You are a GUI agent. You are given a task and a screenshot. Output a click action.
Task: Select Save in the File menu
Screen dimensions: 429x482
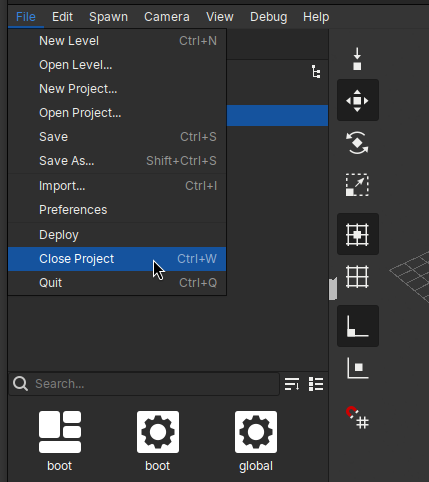click(117, 137)
